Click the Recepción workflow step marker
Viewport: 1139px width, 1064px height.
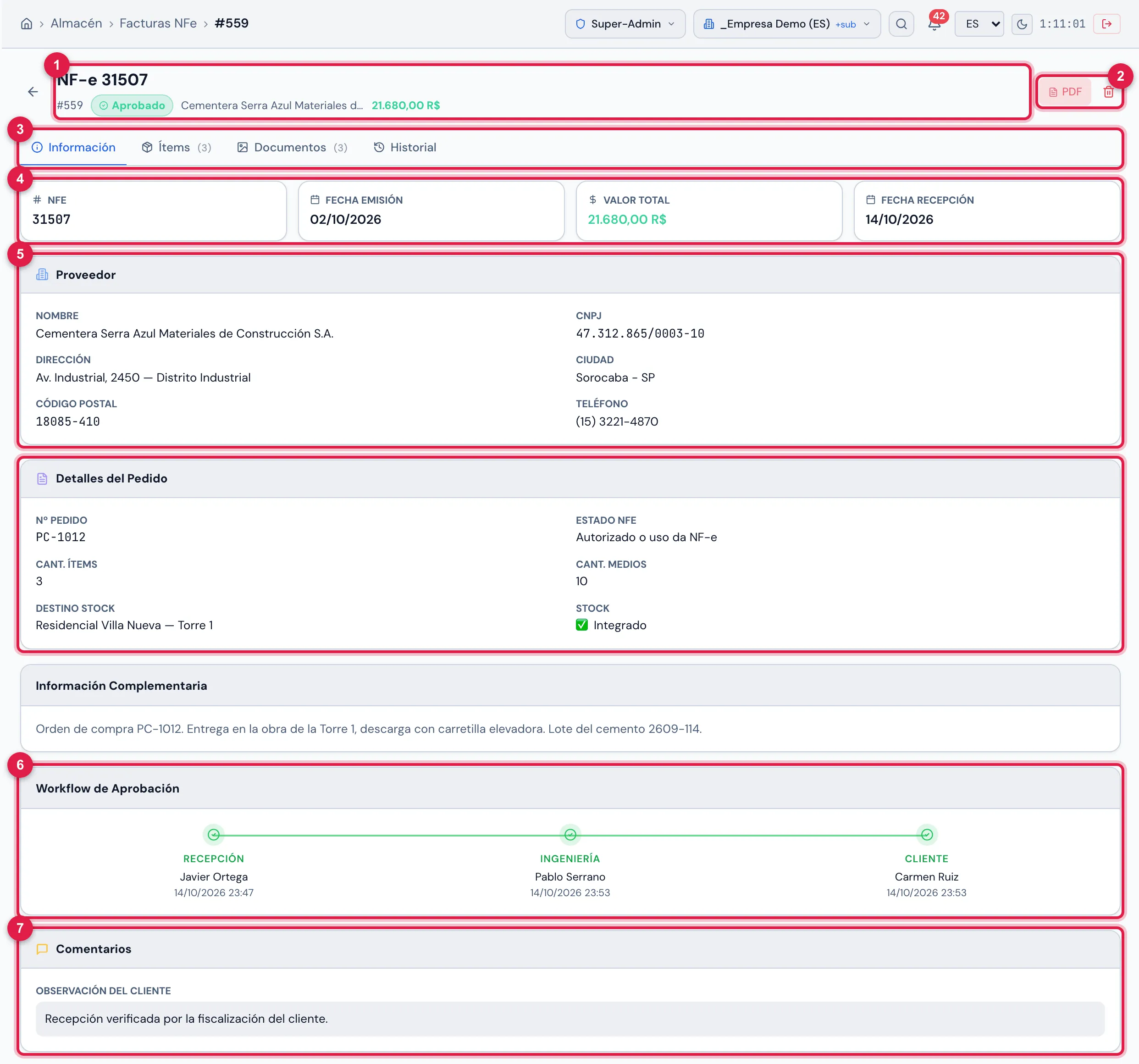click(214, 835)
